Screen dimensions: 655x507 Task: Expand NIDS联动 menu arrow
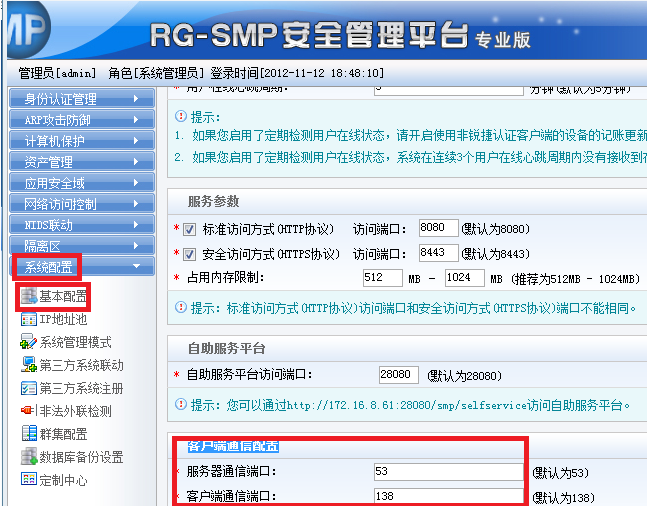(135, 225)
